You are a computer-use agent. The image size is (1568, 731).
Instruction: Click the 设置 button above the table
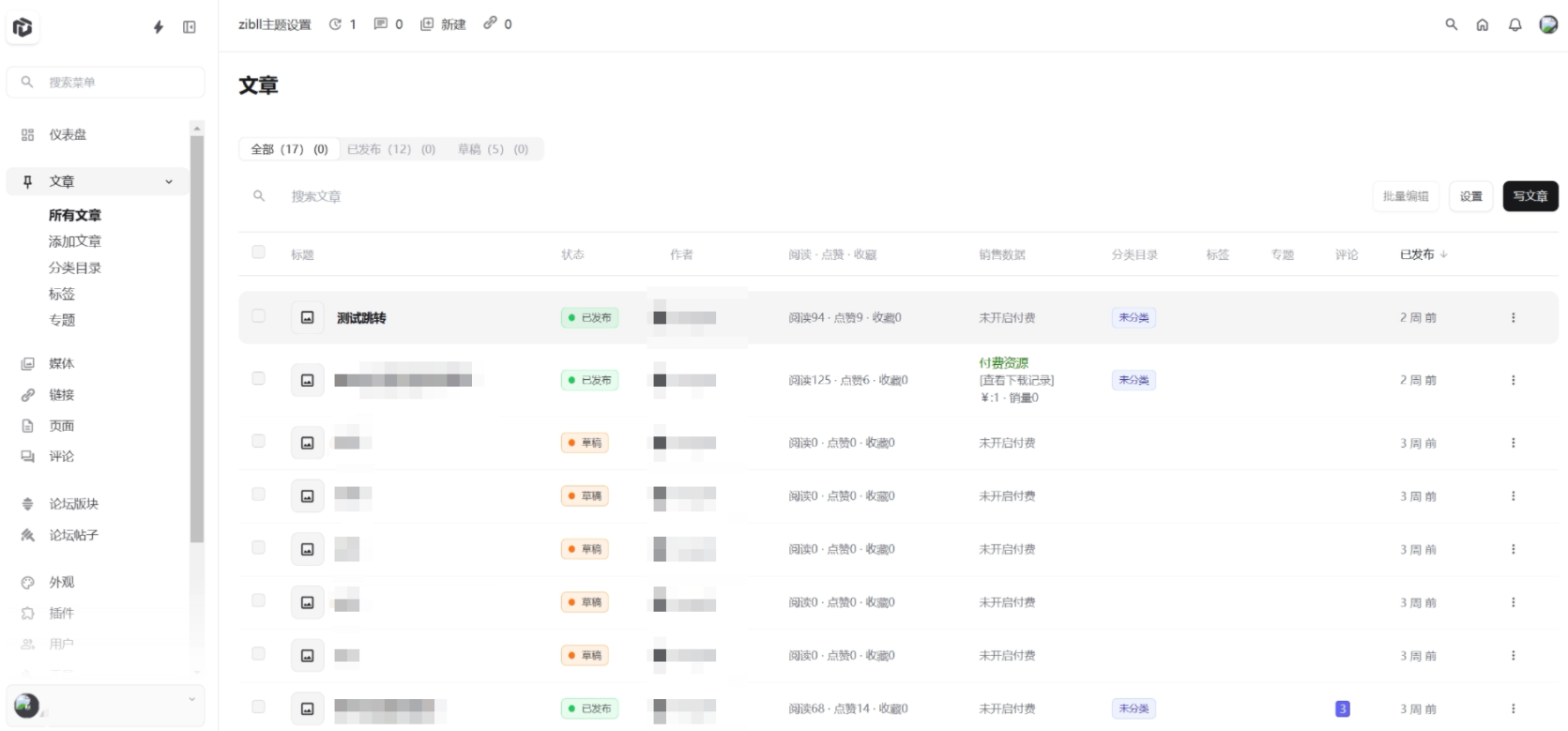[x=1470, y=196]
